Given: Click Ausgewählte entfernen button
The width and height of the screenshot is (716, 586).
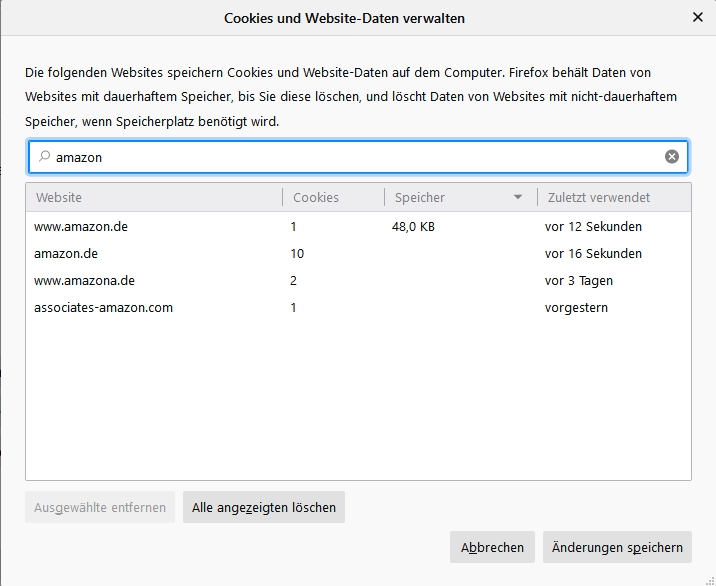Looking at the screenshot, I should [100, 507].
